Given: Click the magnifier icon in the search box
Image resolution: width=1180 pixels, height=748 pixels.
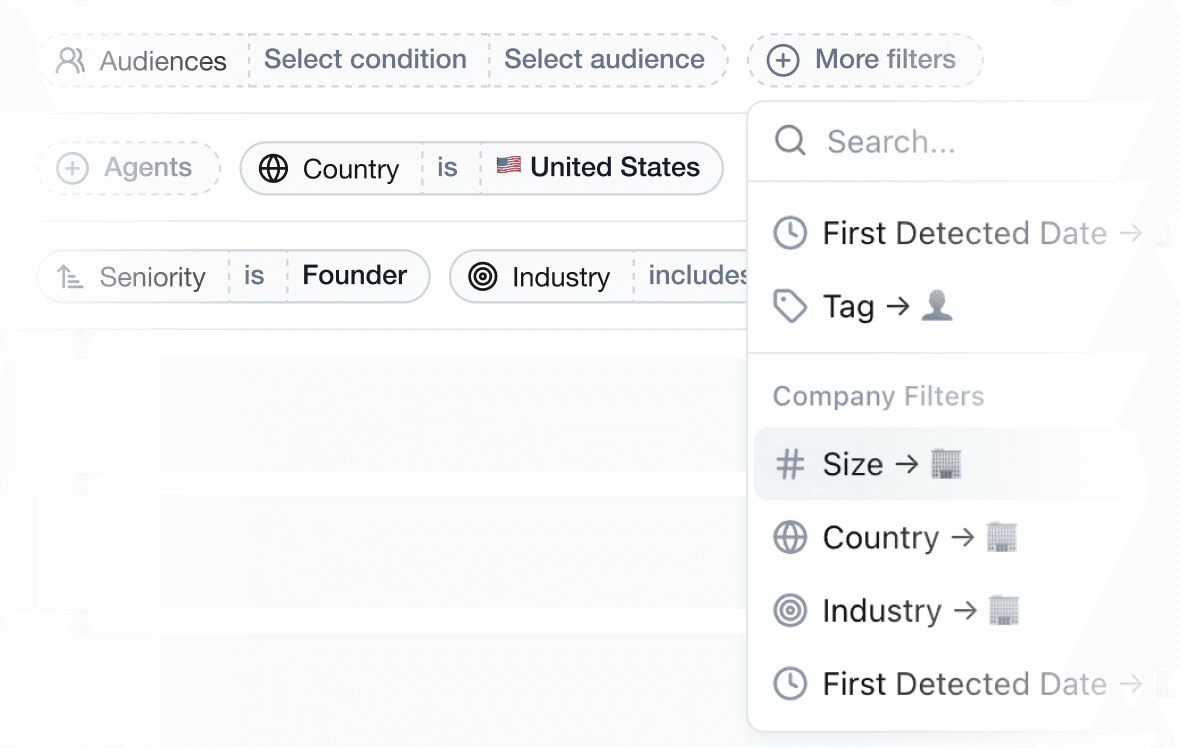Looking at the screenshot, I should click(790, 141).
